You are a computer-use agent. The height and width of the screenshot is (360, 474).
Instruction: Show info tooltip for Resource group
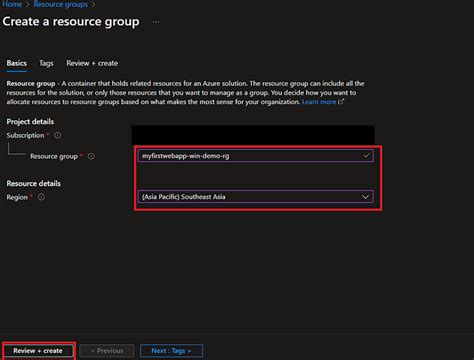pos(91,156)
